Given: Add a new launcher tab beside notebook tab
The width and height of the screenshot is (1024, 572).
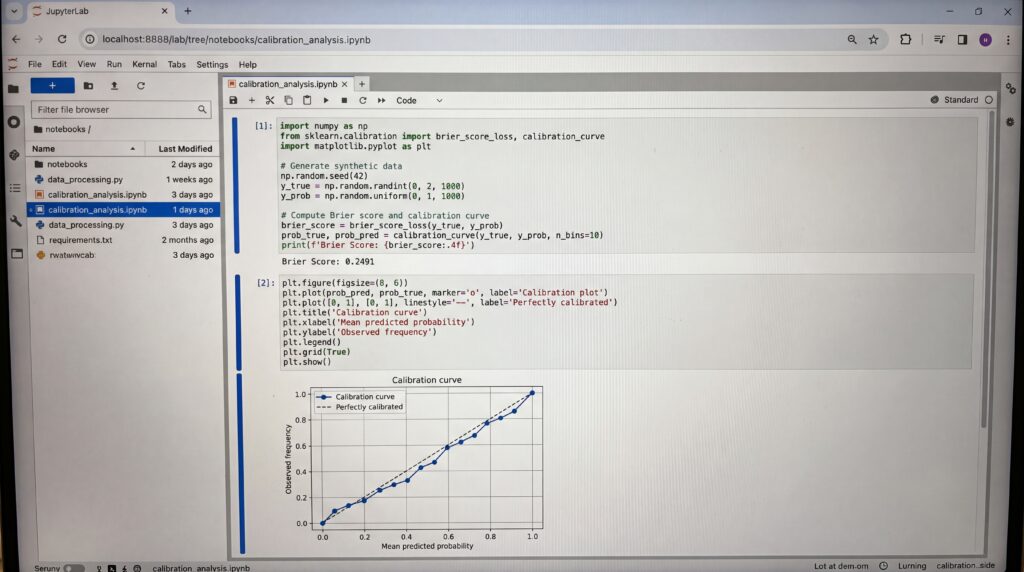Looking at the screenshot, I should pyautogui.click(x=362, y=84).
